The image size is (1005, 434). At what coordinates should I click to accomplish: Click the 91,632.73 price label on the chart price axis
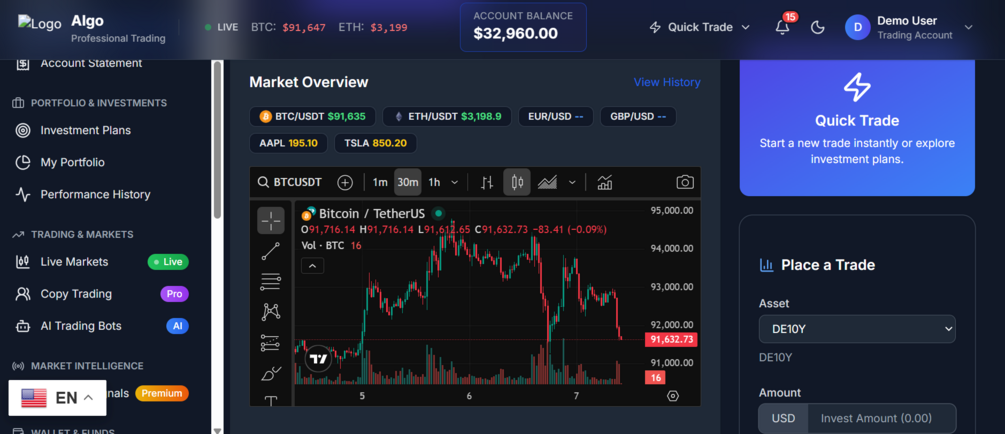point(670,339)
